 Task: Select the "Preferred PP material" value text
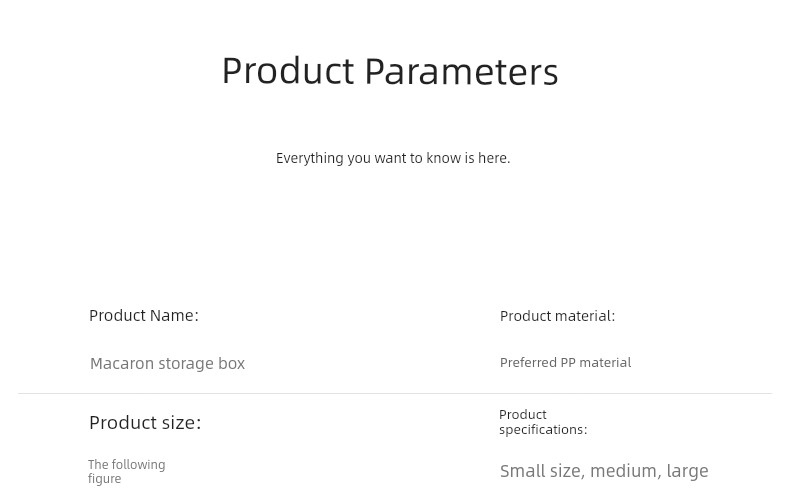coord(565,362)
